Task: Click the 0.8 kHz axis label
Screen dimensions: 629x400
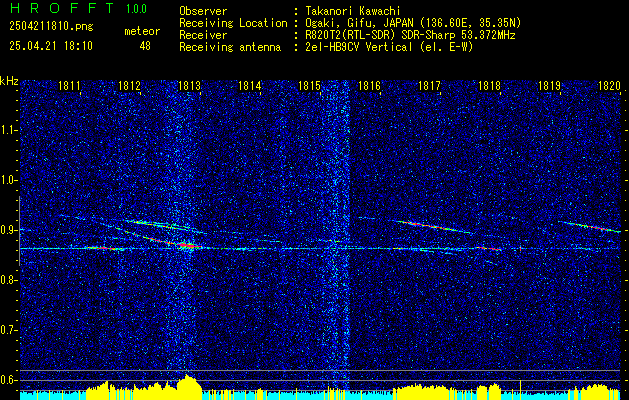Action: pos(8,280)
